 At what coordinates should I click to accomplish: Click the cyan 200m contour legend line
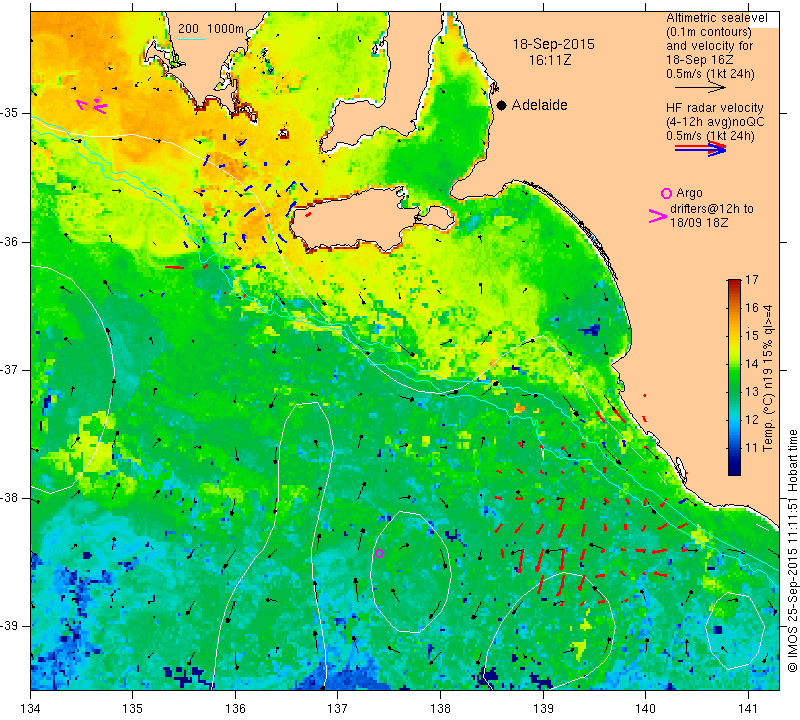[191, 39]
